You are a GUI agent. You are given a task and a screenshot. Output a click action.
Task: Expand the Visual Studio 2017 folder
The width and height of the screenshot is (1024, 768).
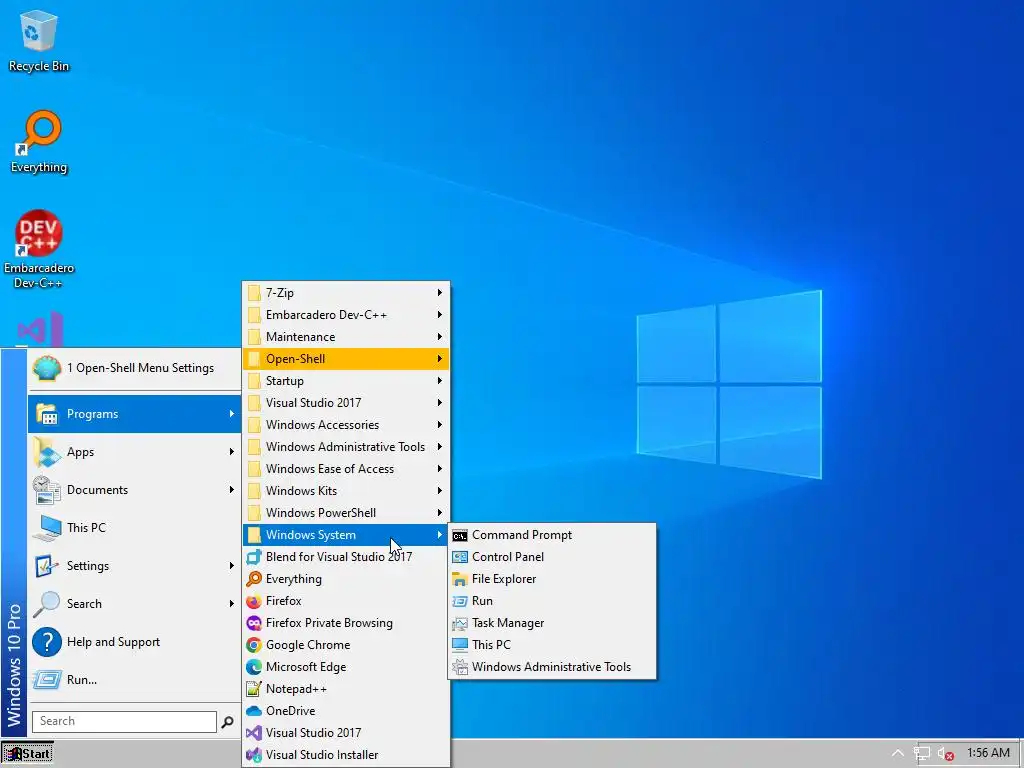[346, 403]
